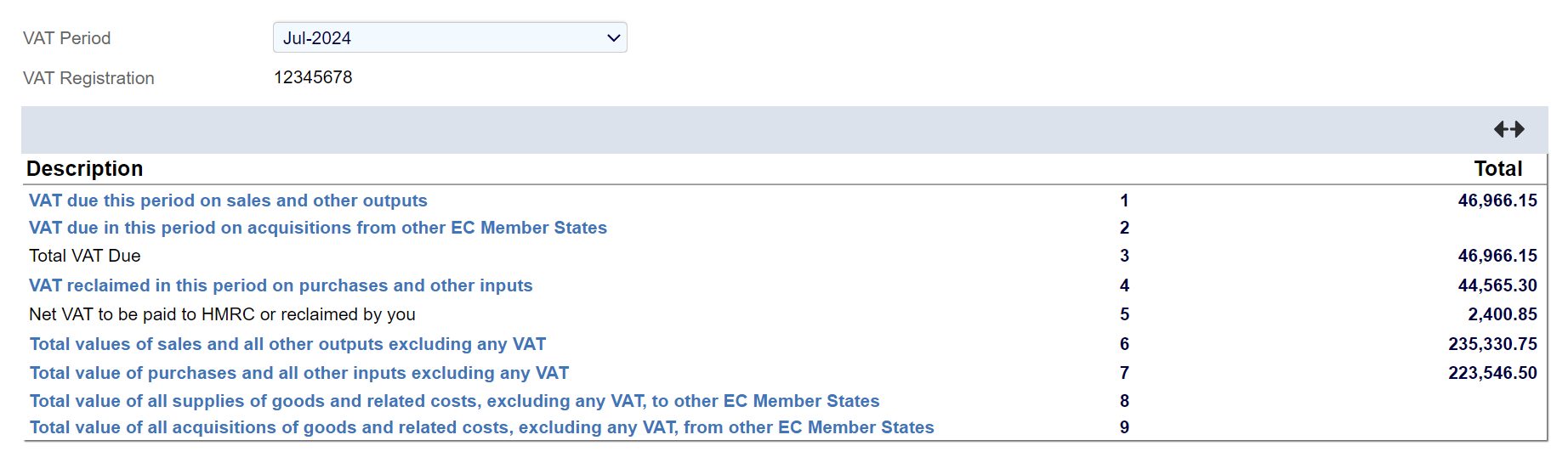The height and width of the screenshot is (463, 1568).
Task: Open Total value of acquisitions from EC Member States
Action: [x=481, y=427]
